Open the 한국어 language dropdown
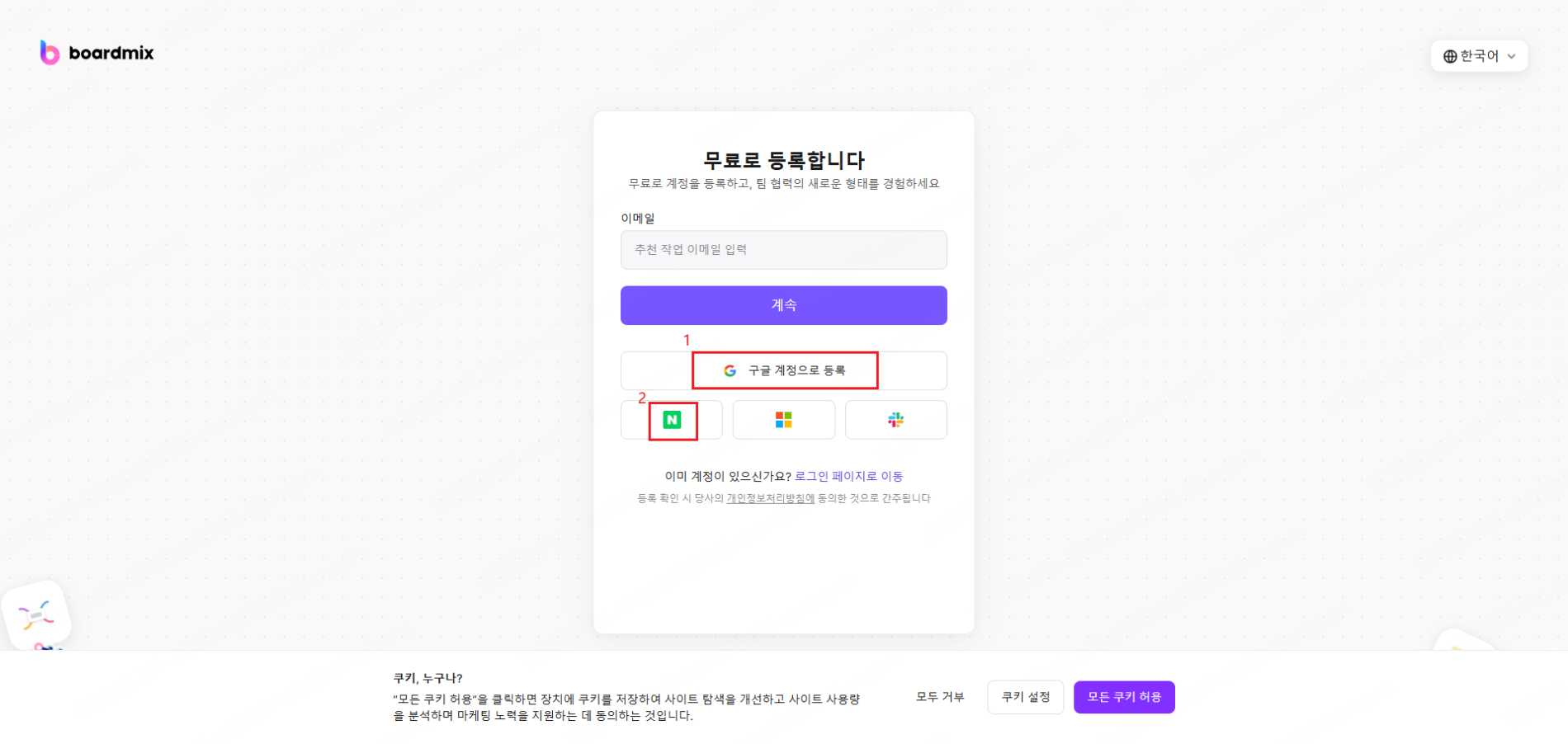Image resolution: width=1568 pixels, height=744 pixels. tap(1479, 56)
